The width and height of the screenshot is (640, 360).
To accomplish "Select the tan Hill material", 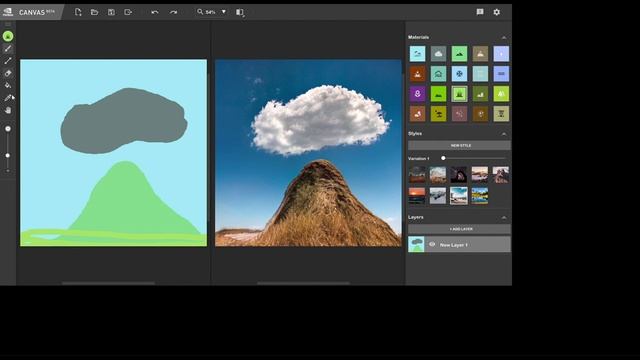I will coord(480,54).
